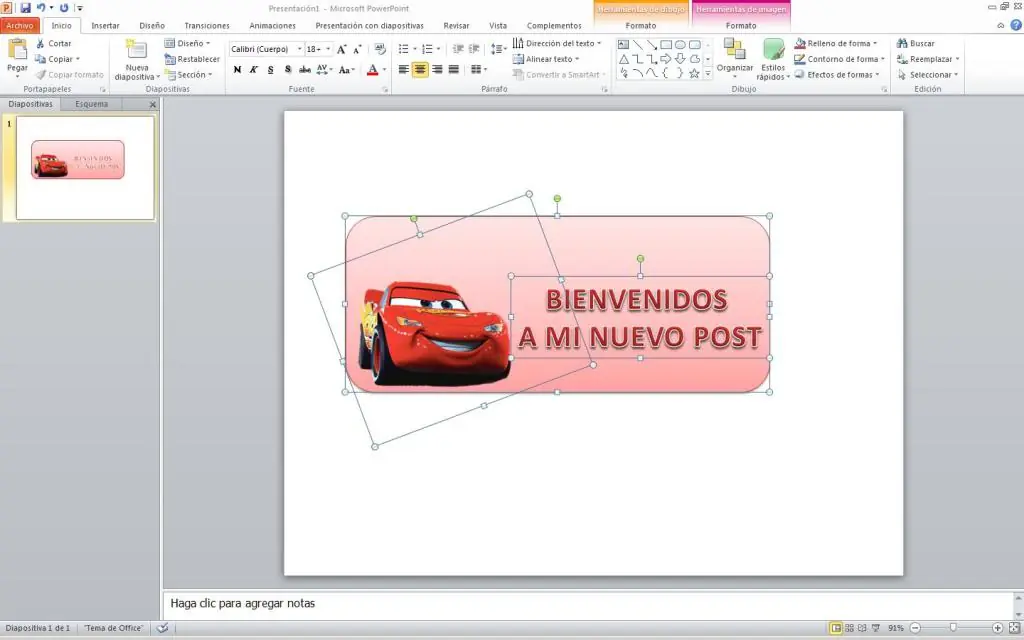The height and width of the screenshot is (640, 1024).
Task: Toggle strikethrough (abc) formatting
Action: coord(304,69)
